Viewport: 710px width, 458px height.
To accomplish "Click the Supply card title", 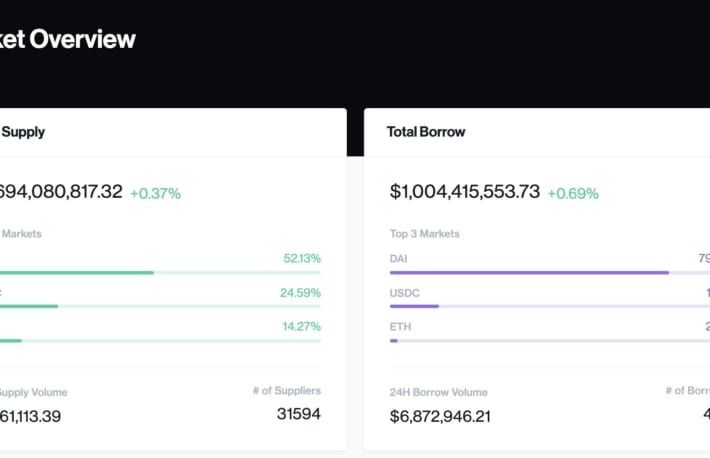I will coord(23,132).
